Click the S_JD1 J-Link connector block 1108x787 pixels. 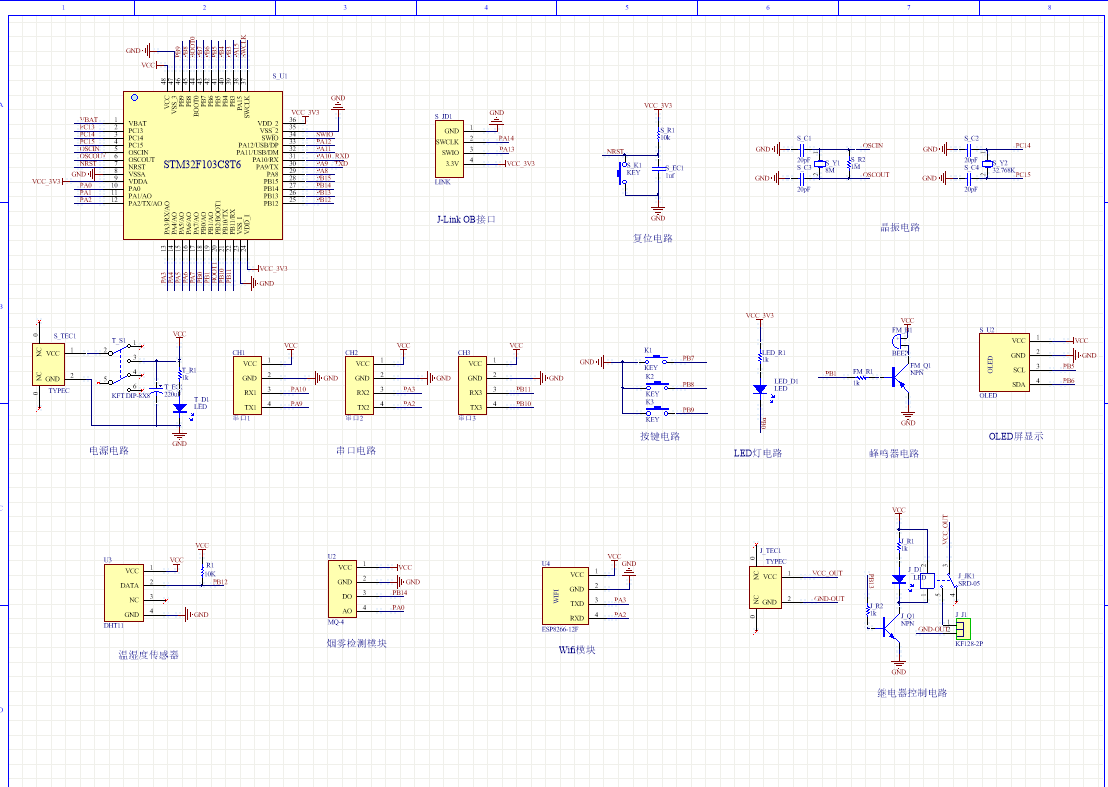pyautogui.click(x=451, y=148)
